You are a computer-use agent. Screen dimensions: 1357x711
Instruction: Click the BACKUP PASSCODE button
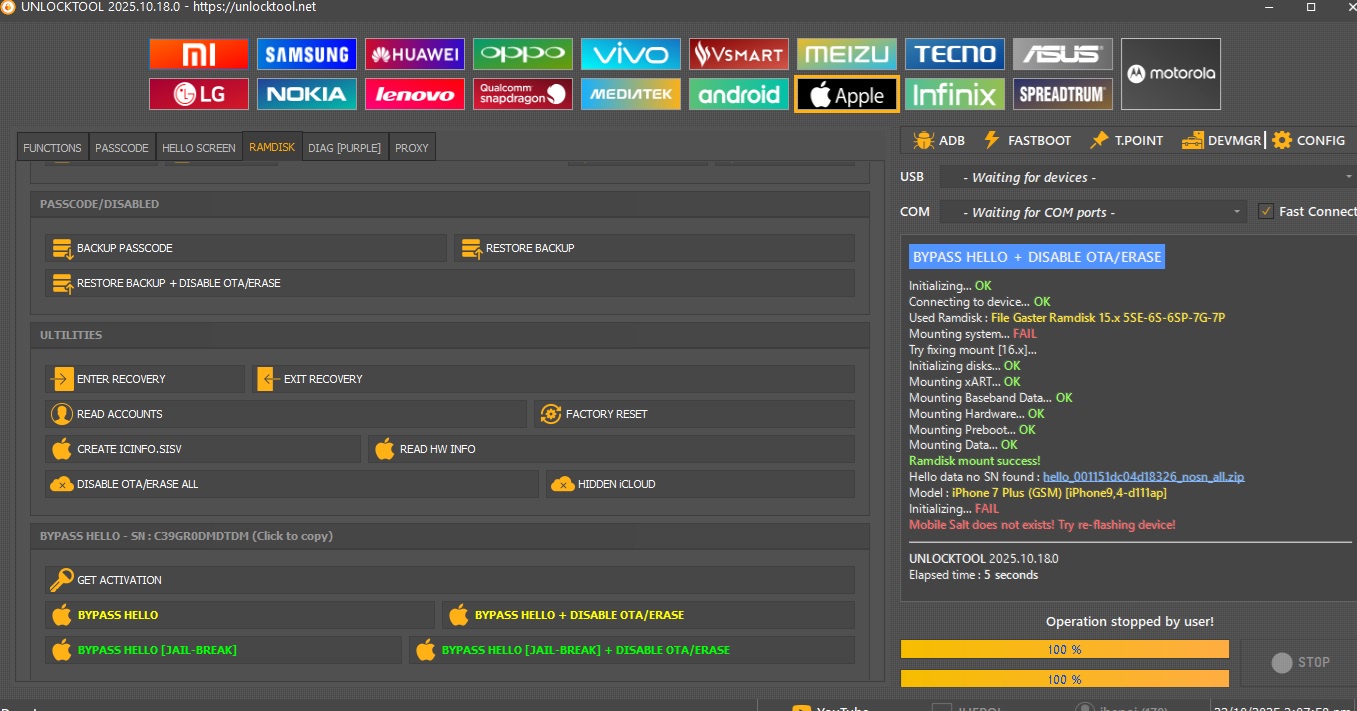pyautogui.click(x=245, y=248)
